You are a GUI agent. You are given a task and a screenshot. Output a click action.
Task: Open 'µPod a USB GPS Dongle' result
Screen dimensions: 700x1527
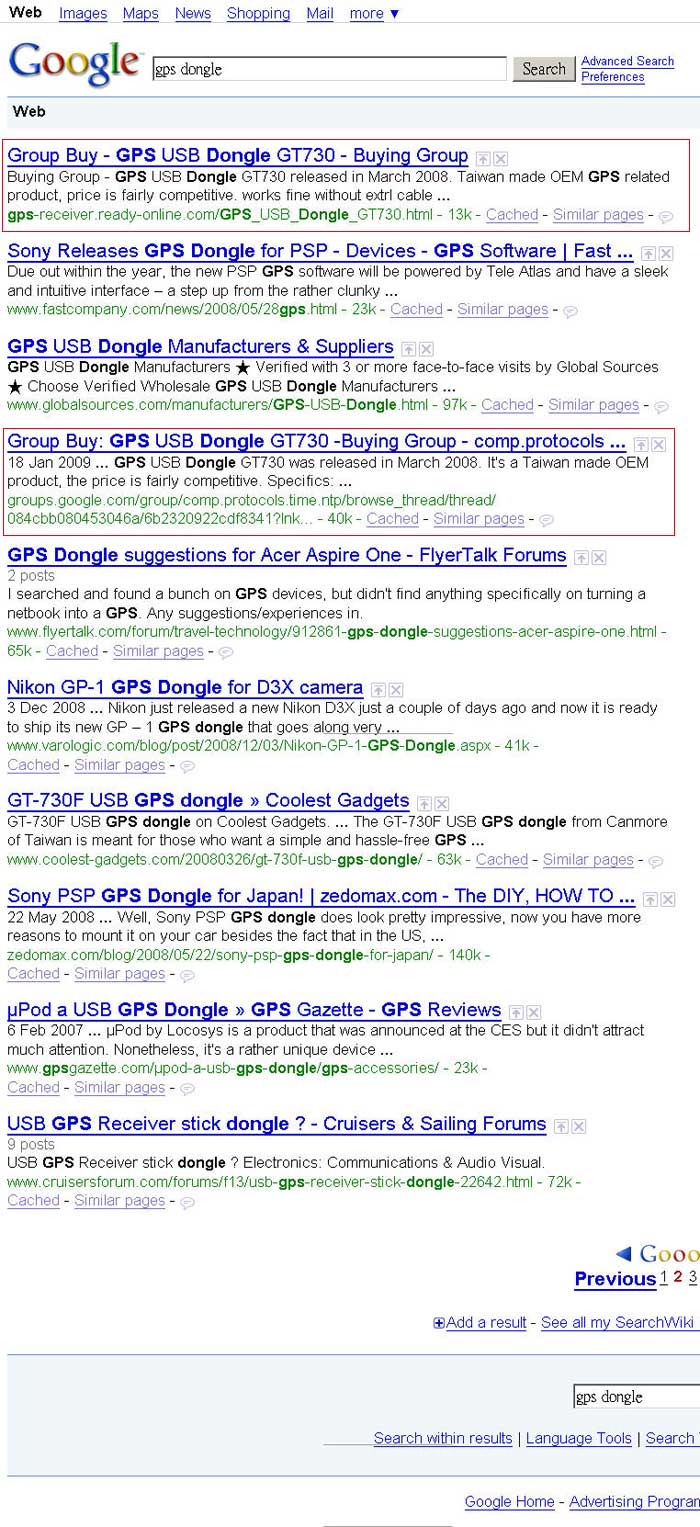254,1010
